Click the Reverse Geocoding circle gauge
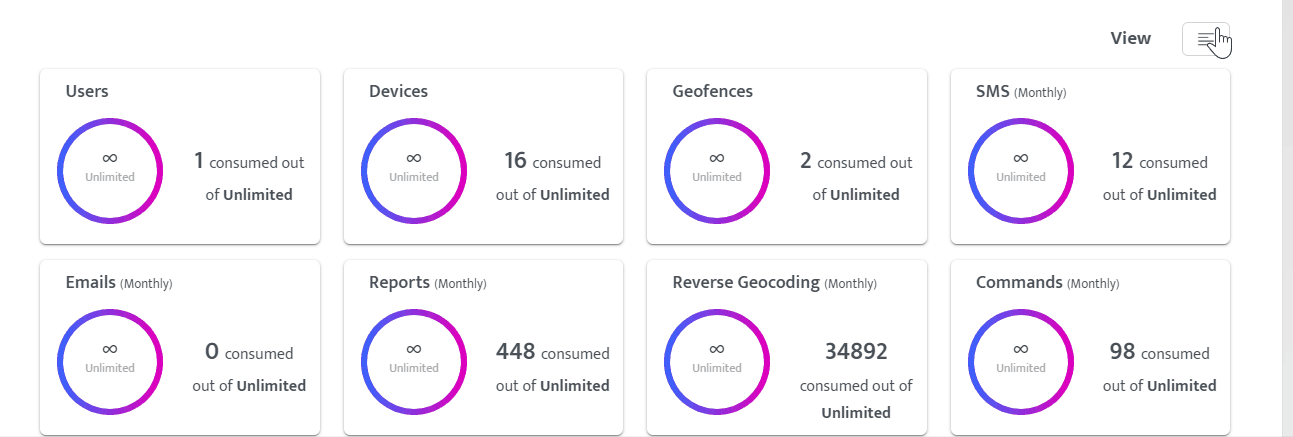 click(x=717, y=361)
